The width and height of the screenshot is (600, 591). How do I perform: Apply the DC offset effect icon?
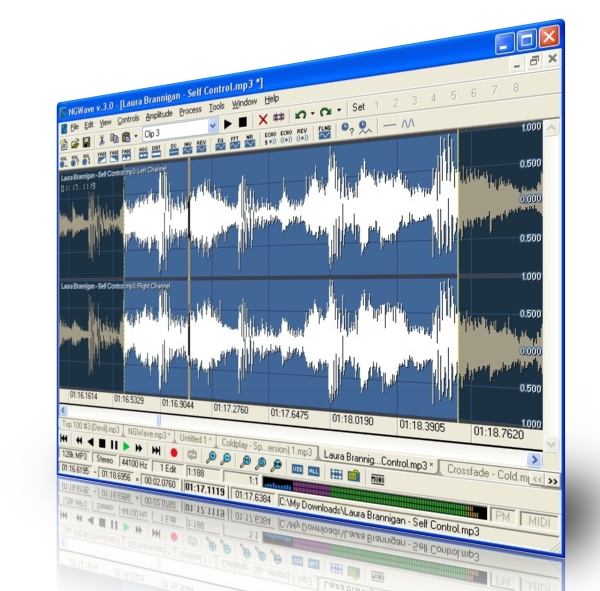click(x=174, y=149)
